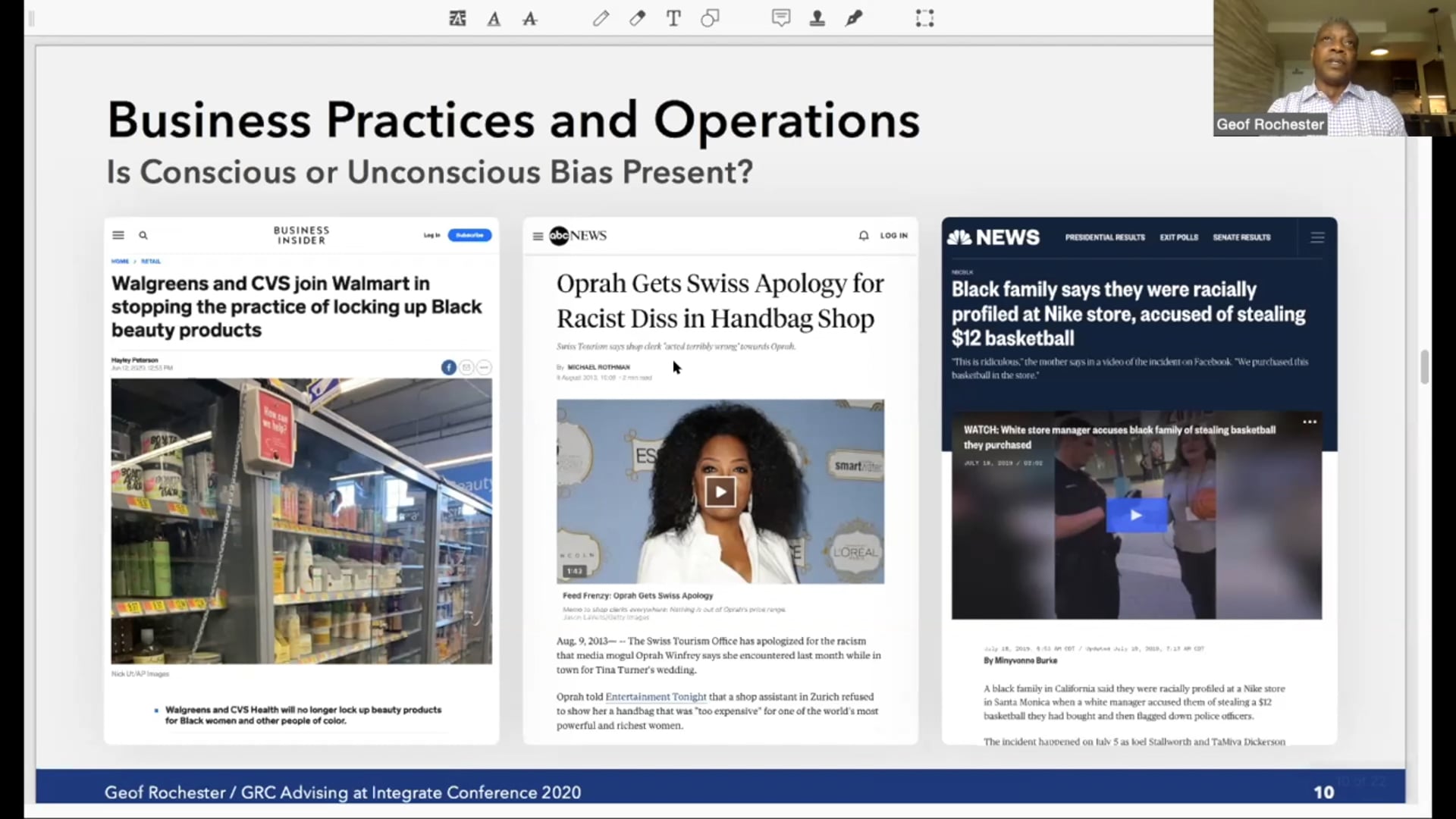Click 'Feed Frenzy: Oprah Gets Swiss Apology' caption

click(x=638, y=595)
